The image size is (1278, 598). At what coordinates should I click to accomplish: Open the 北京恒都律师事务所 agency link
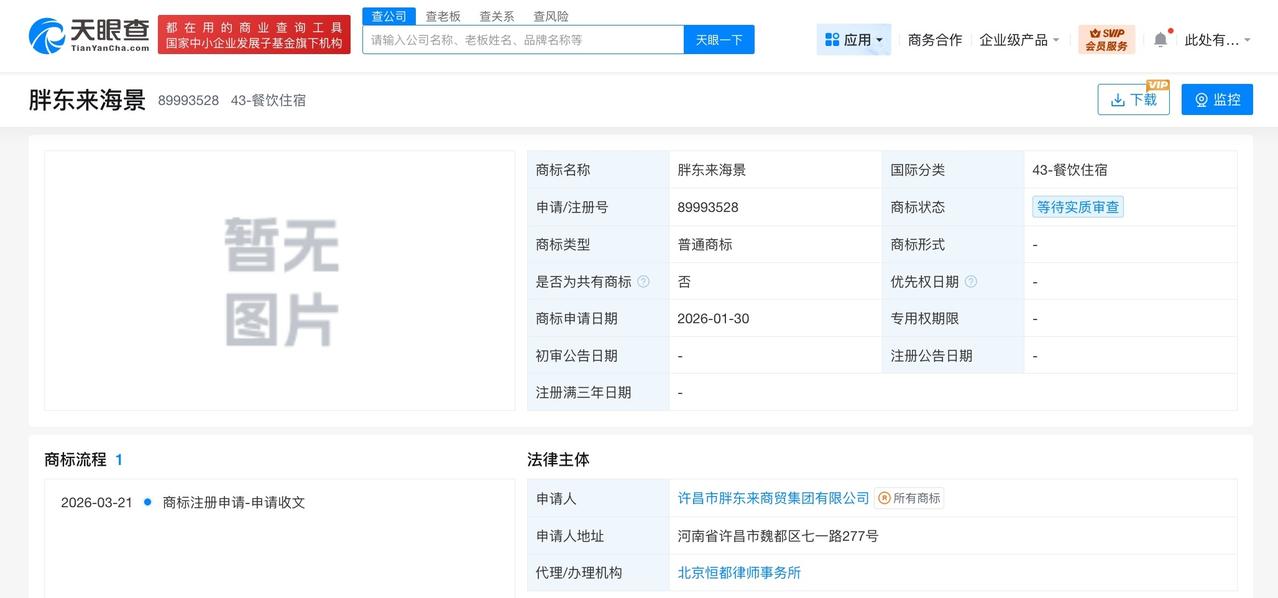739,574
